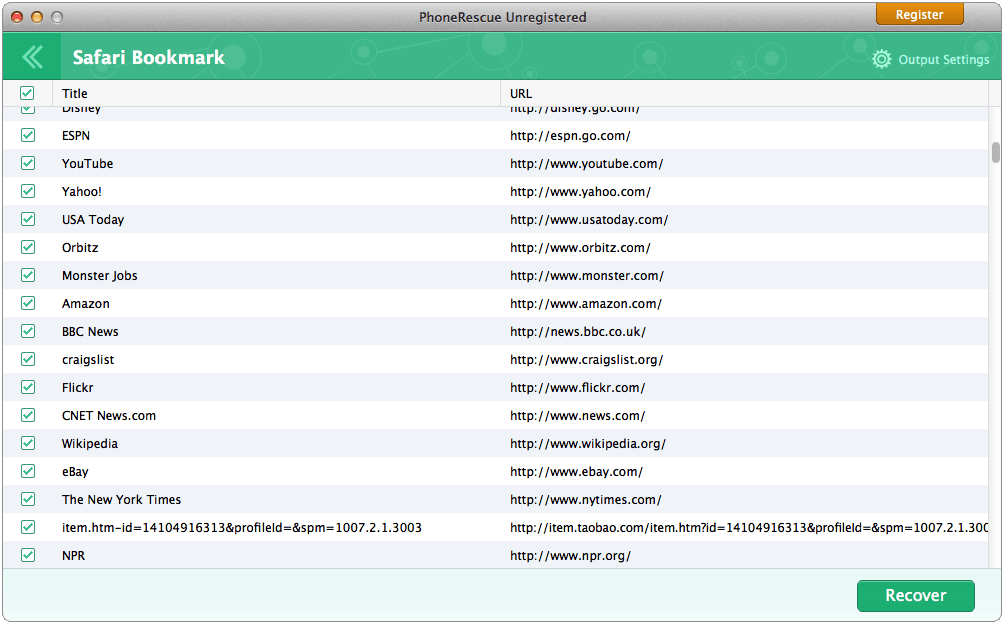
Task: Uncheck the Monster Jobs bookmark checkbox
Action: coord(28,275)
